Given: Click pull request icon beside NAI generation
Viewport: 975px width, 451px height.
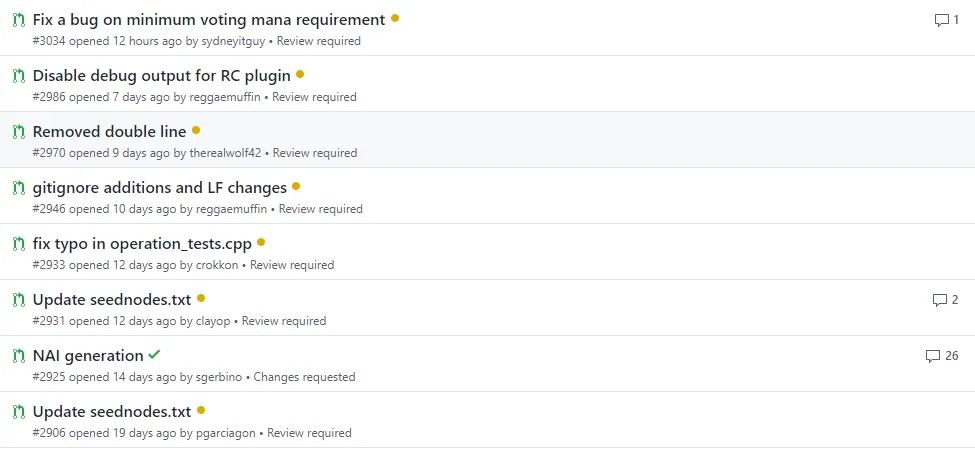Looking at the screenshot, I should point(19,356).
